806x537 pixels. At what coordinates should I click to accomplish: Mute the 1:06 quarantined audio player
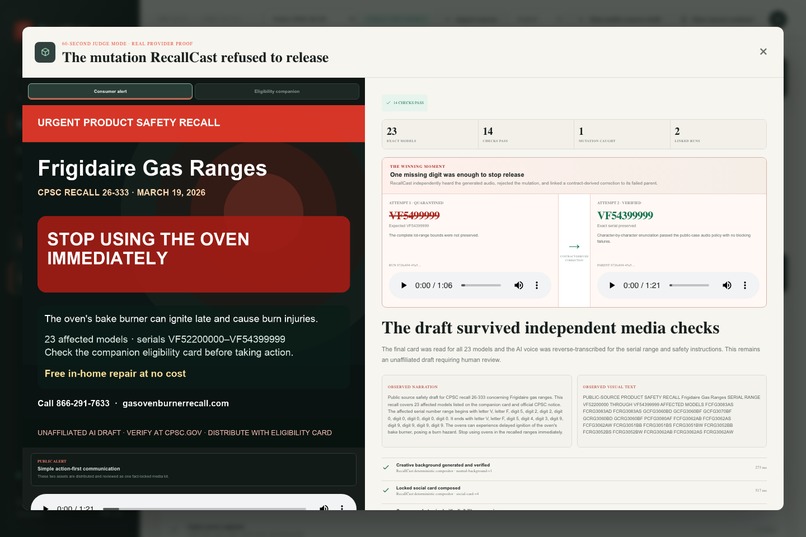coord(519,285)
